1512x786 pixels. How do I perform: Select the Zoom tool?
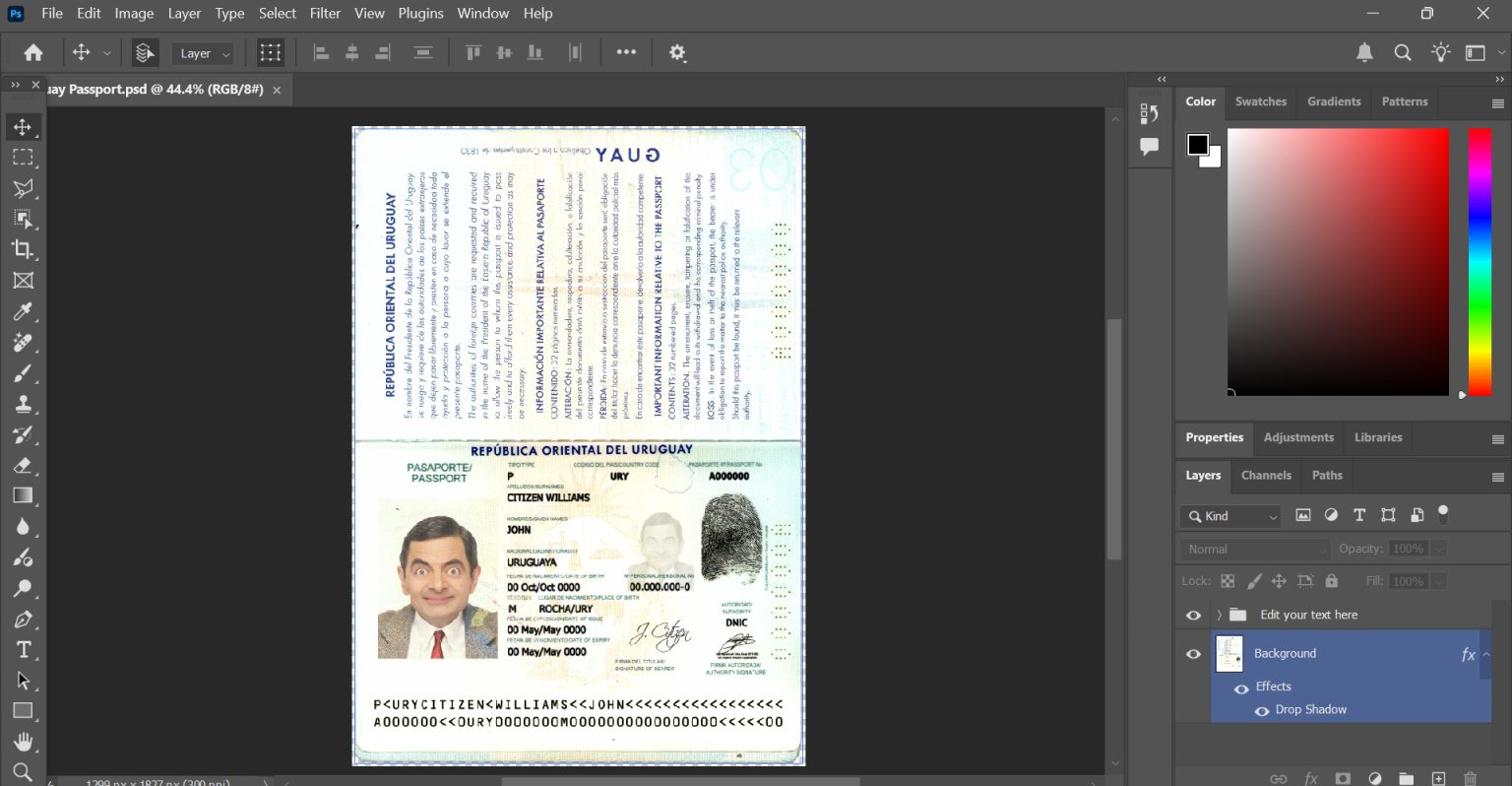pos(23,772)
